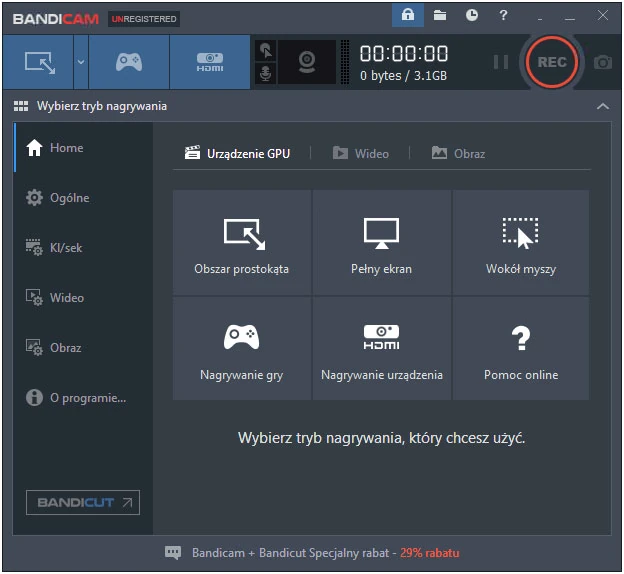This screenshot has width=624, height=574.
Task: Click the UNREGISTERED badge
Action: (144, 19)
